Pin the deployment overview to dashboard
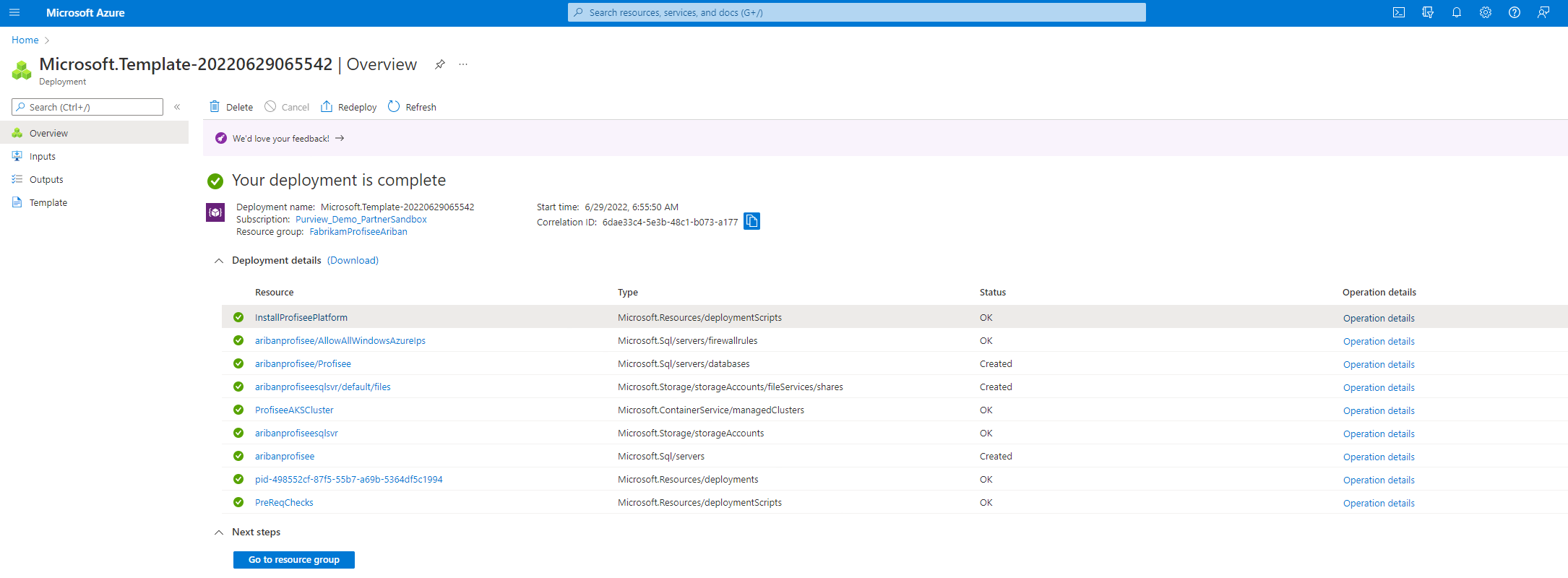This screenshot has height=578, width=1568. click(439, 64)
